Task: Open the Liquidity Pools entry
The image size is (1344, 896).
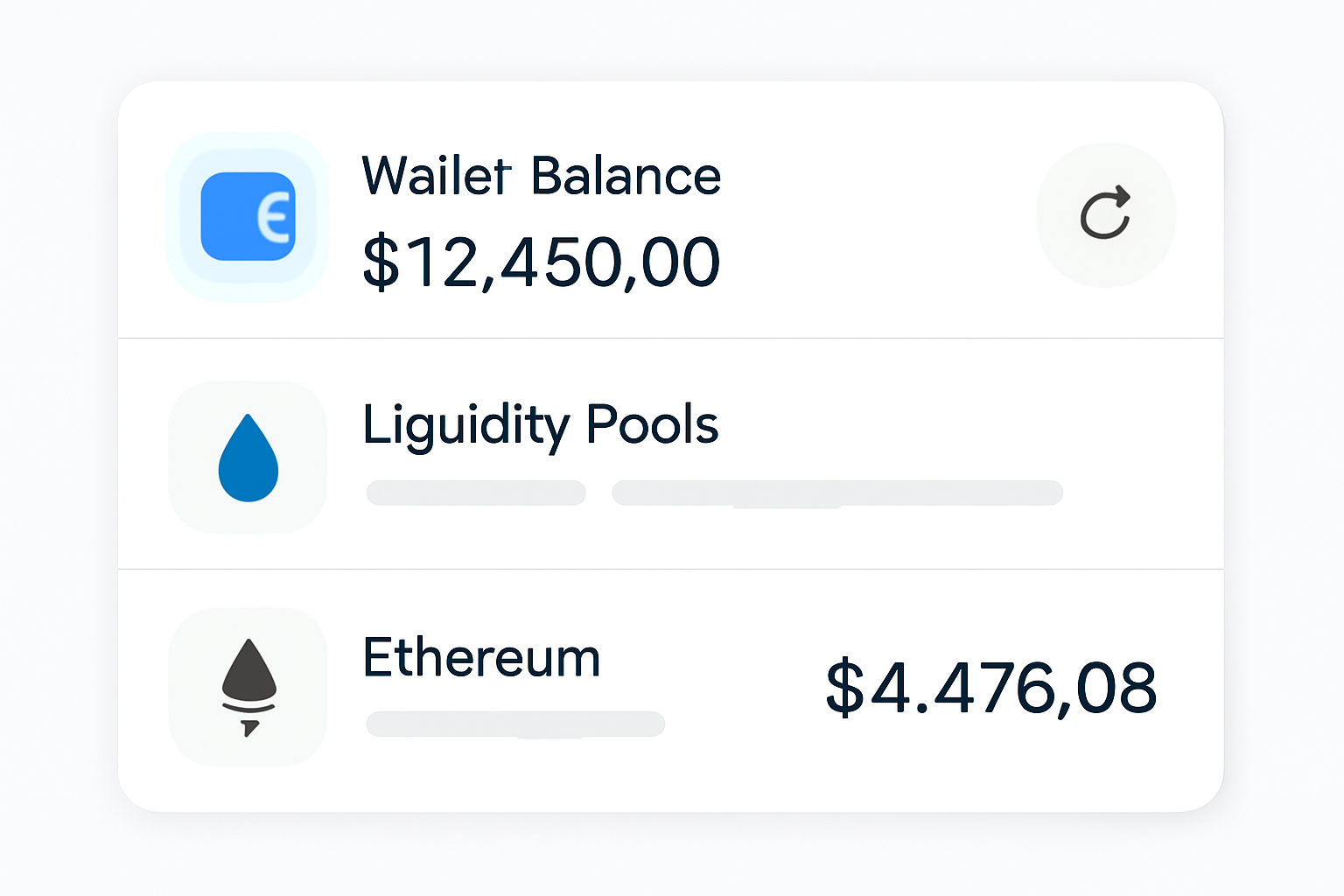Action: (x=540, y=425)
